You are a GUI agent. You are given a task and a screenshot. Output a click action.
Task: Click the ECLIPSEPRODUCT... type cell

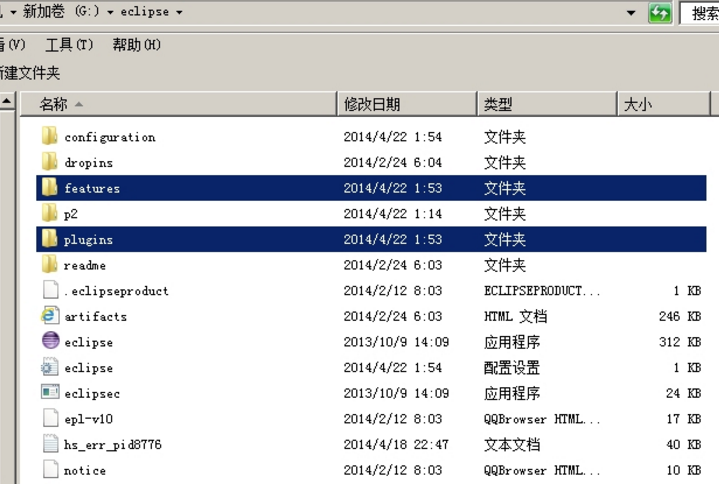coord(542,291)
